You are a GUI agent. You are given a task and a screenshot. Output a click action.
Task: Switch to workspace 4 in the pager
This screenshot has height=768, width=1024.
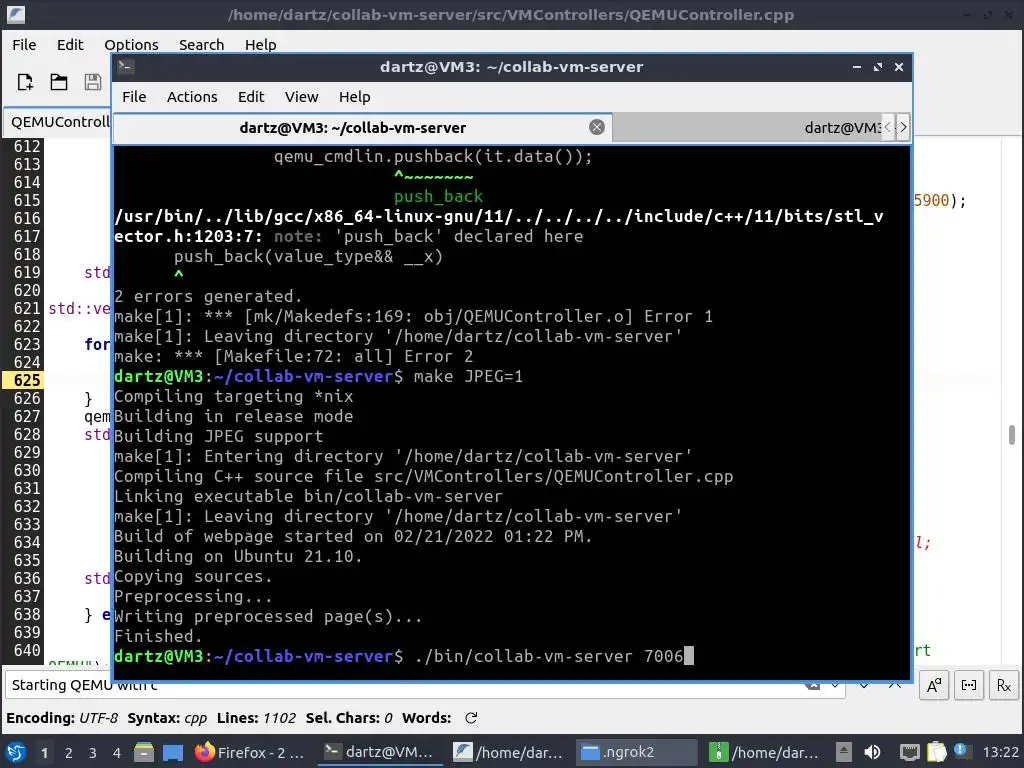coord(117,753)
